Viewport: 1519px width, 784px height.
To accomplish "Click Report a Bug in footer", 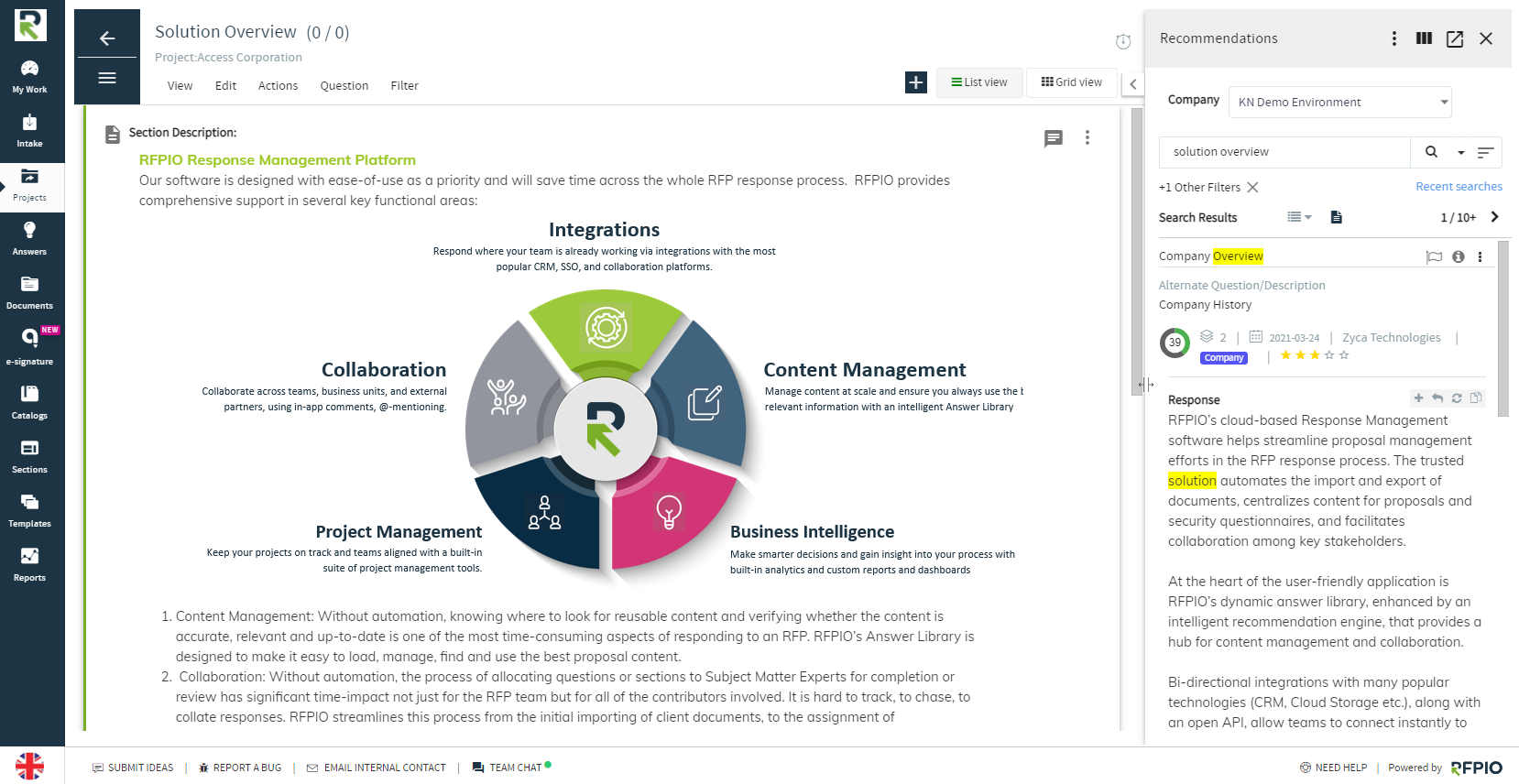I will coord(240,768).
